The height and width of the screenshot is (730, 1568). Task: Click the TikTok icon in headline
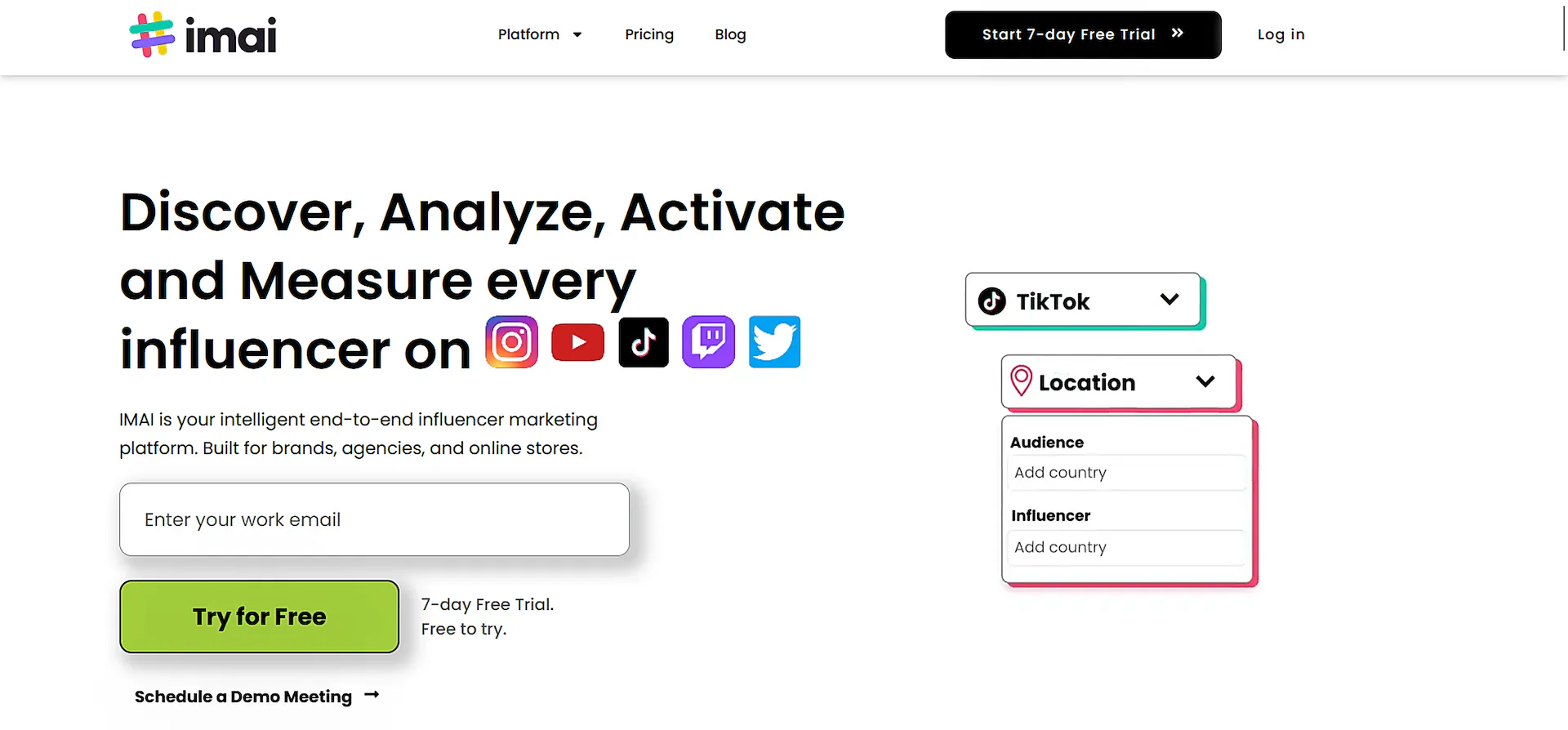click(x=644, y=342)
